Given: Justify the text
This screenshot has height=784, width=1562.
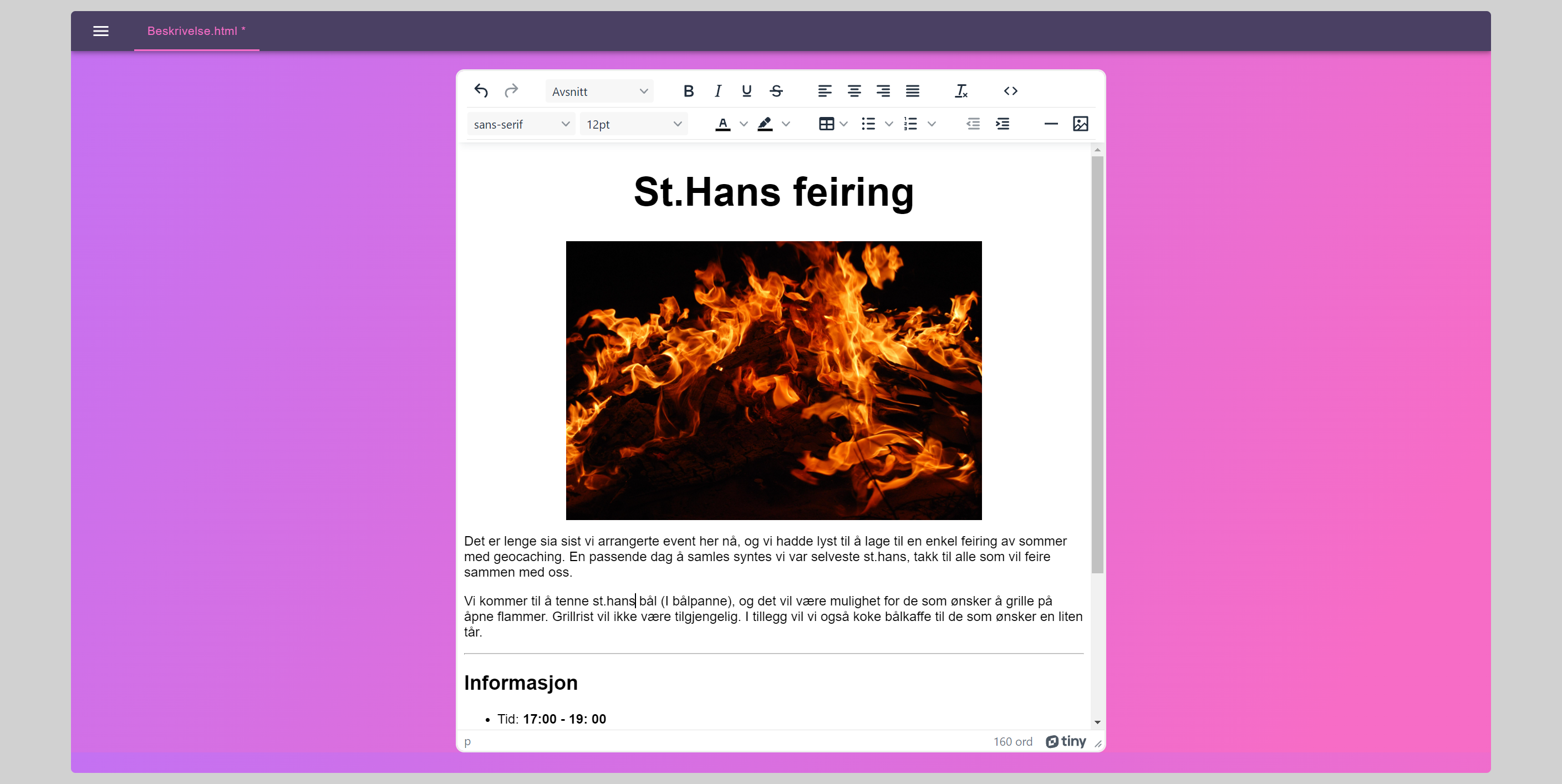Looking at the screenshot, I should click(x=913, y=91).
